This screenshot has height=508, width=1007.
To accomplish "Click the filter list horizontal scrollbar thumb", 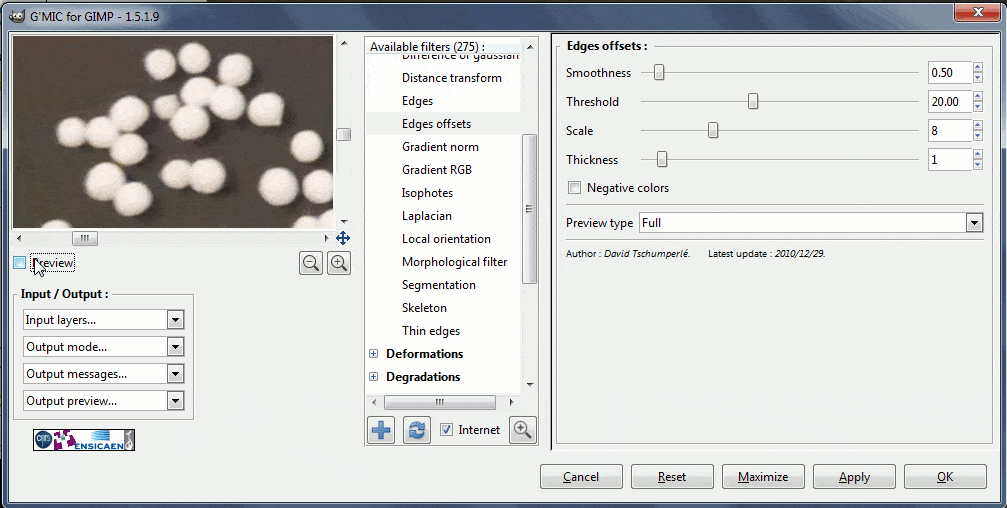I will click(x=440, y=402).
